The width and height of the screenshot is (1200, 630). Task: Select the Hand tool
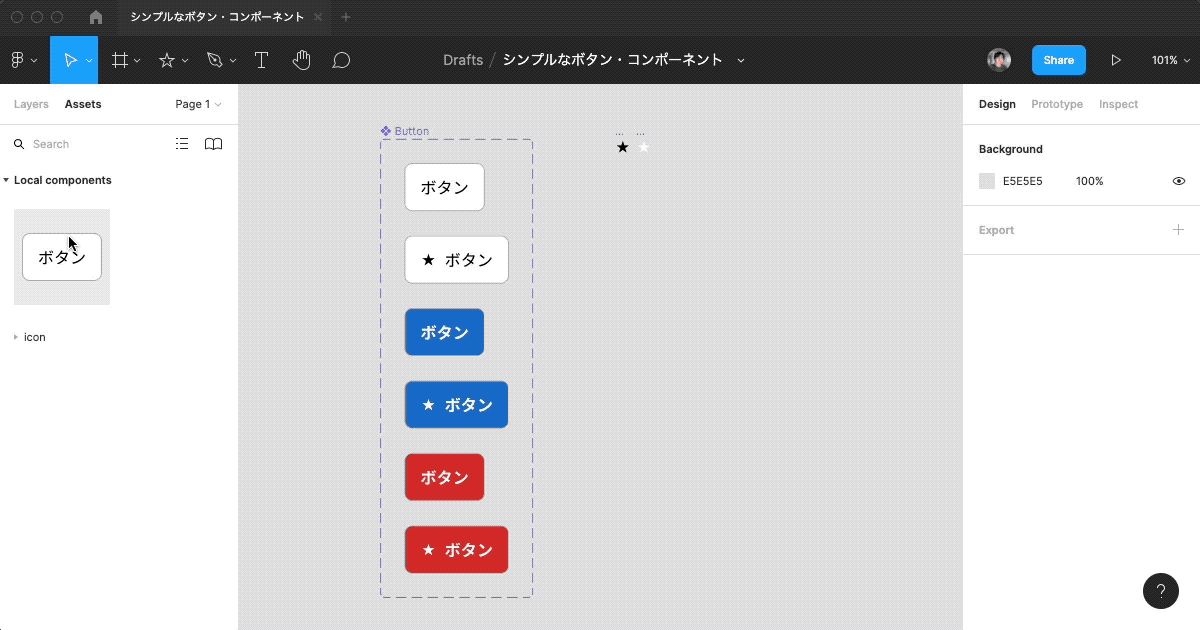301,60
